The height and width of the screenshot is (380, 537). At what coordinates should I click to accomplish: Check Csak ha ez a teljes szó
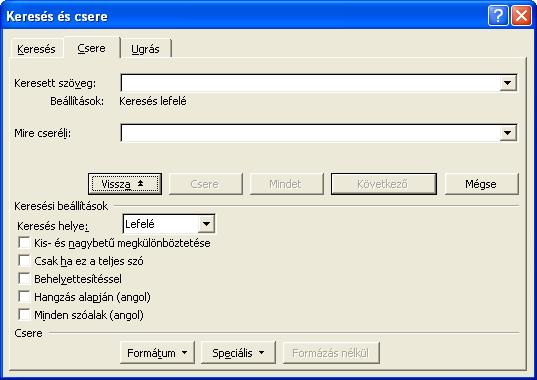pyautogui.click(x=24, y=261)
